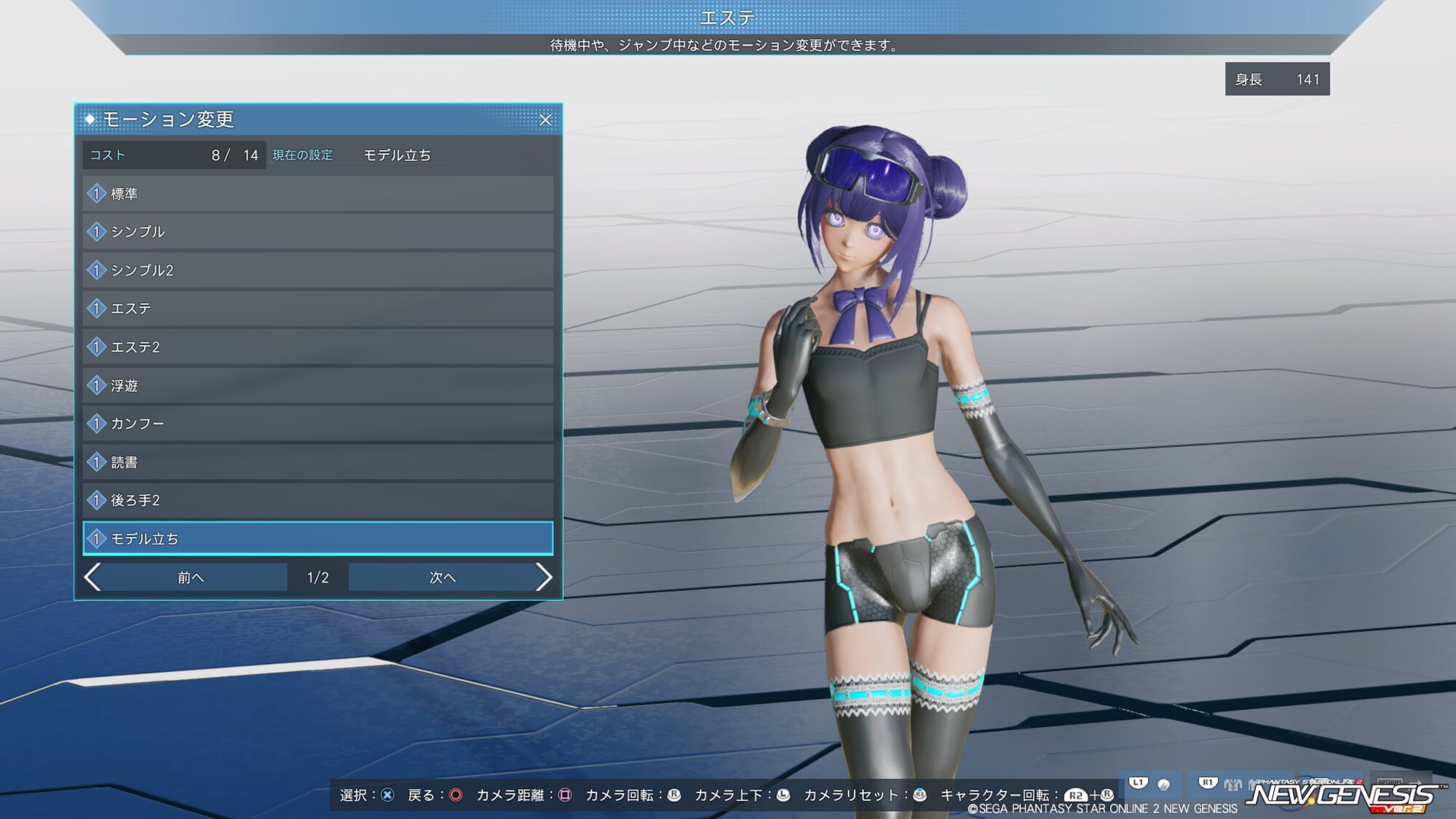Click the OPTIONS arrow icon at bottom right
The width and height of the screenshot is (1456, 819).
pyautogui.click(x=1415, y=783)
